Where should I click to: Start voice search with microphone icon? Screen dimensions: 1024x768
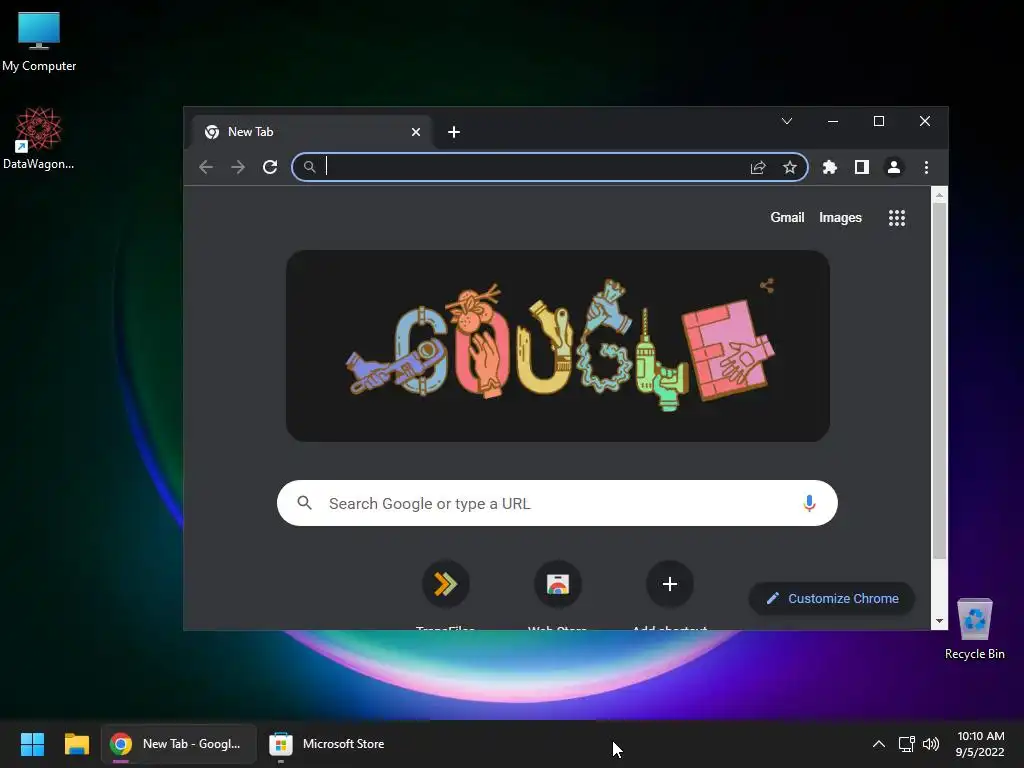pos(809,503)
